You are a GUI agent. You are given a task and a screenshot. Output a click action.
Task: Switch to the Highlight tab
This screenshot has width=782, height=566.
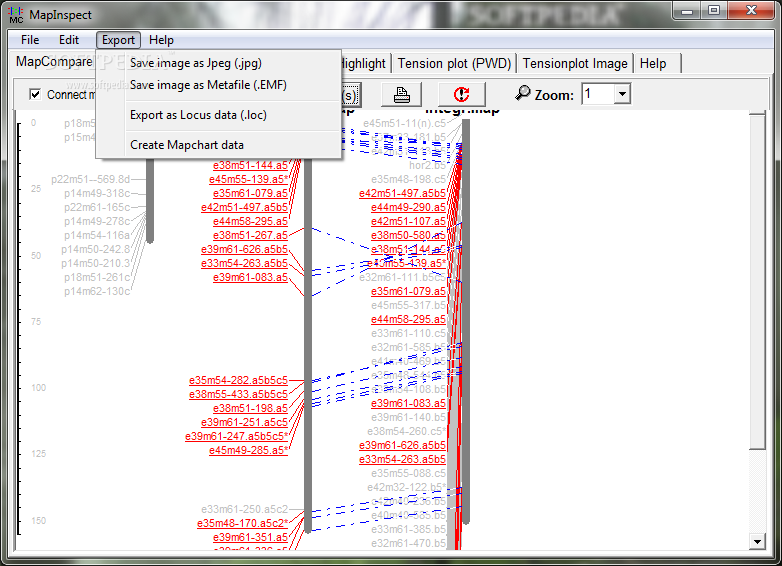(364, 64)
